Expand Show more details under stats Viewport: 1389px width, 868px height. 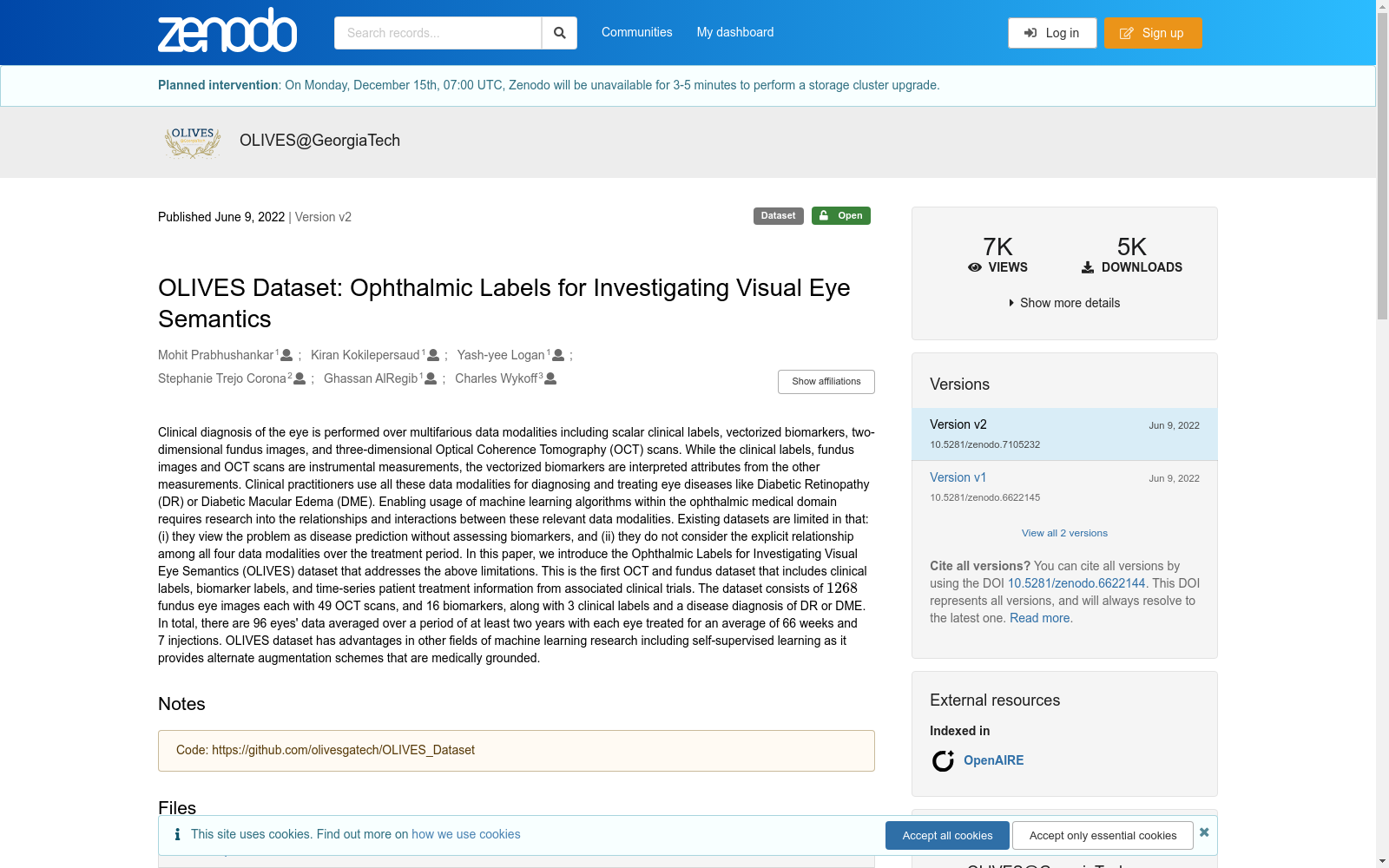tap(1064, 303)
